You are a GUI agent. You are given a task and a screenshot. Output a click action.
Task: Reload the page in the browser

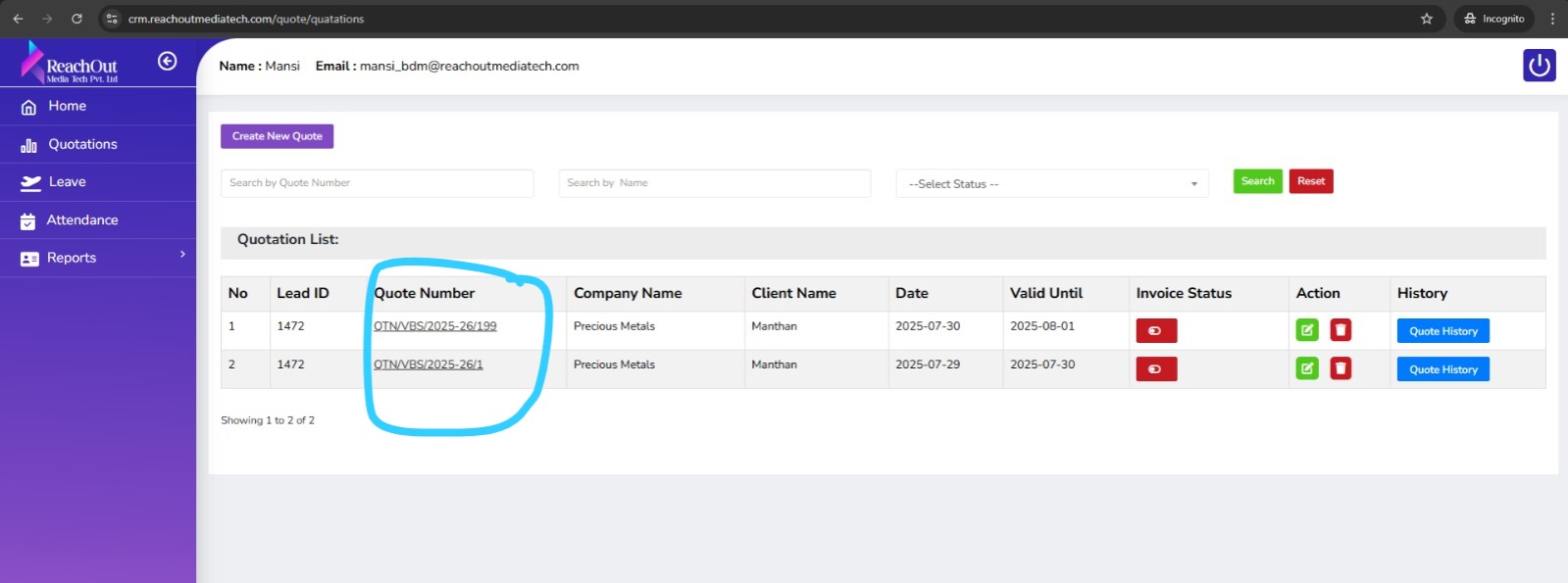76,19
